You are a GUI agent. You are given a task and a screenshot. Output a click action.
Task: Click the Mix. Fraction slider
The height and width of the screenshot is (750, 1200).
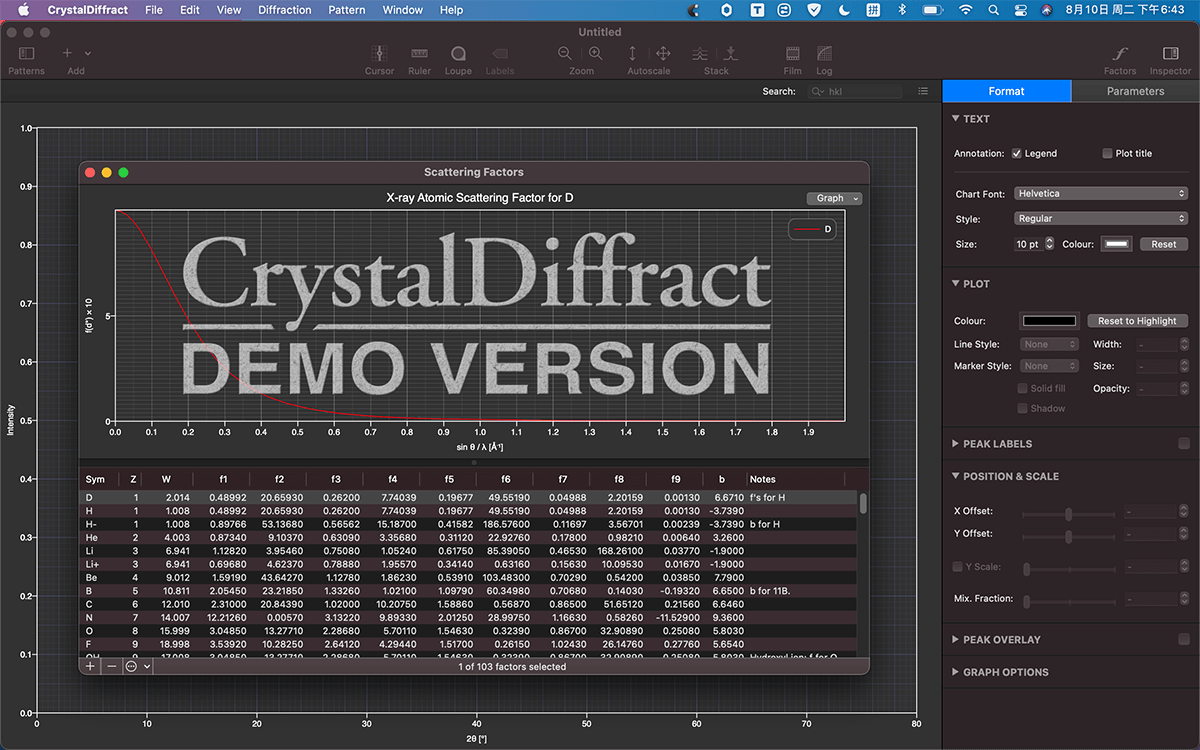click(x=1068, y=601)
